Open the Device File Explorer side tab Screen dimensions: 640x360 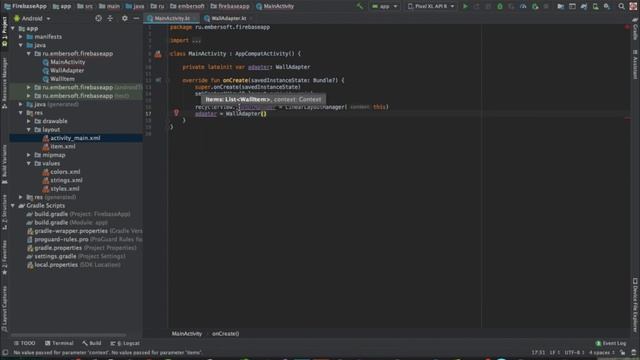(635, 304)
